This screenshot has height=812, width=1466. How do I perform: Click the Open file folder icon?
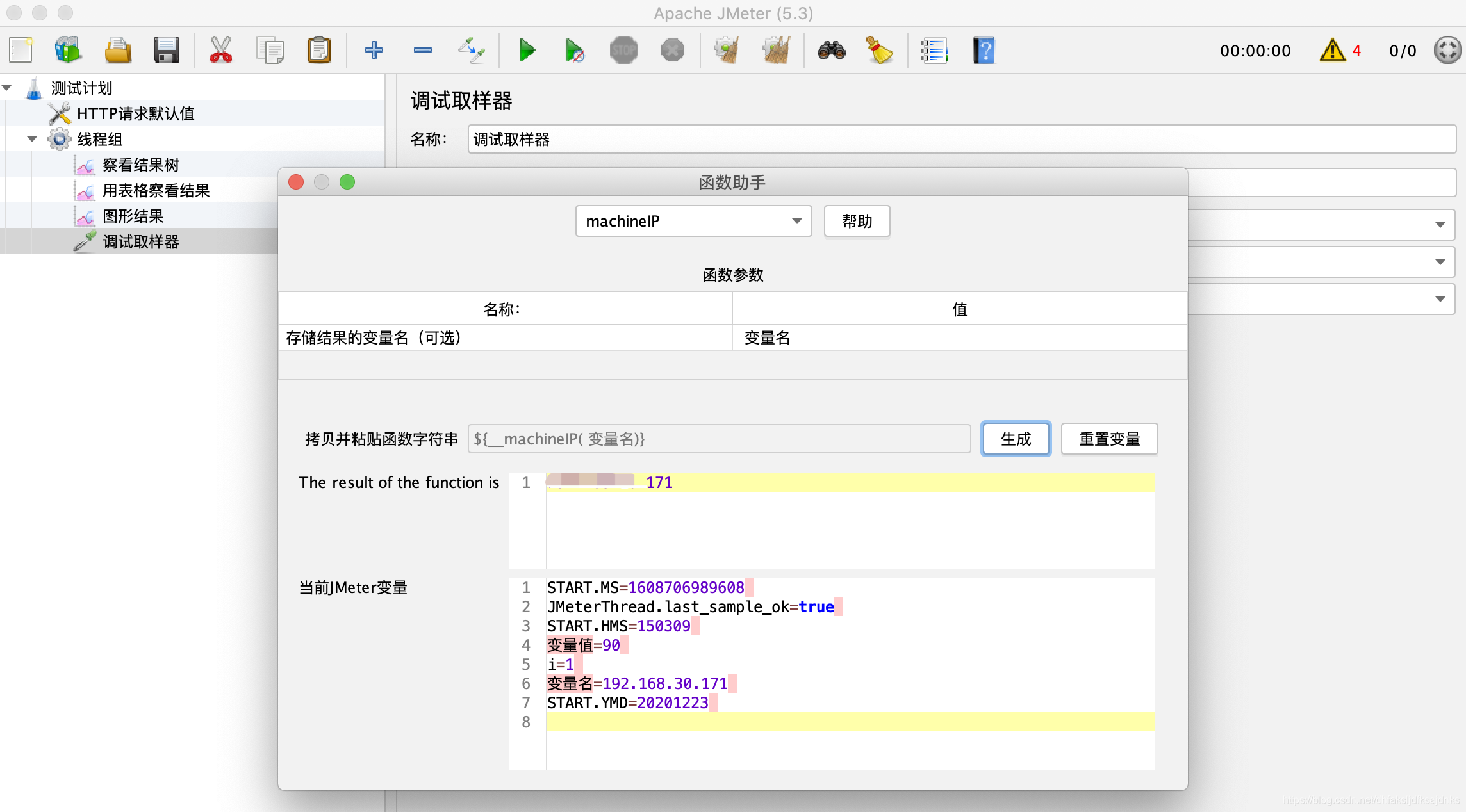tap(117, 50)
